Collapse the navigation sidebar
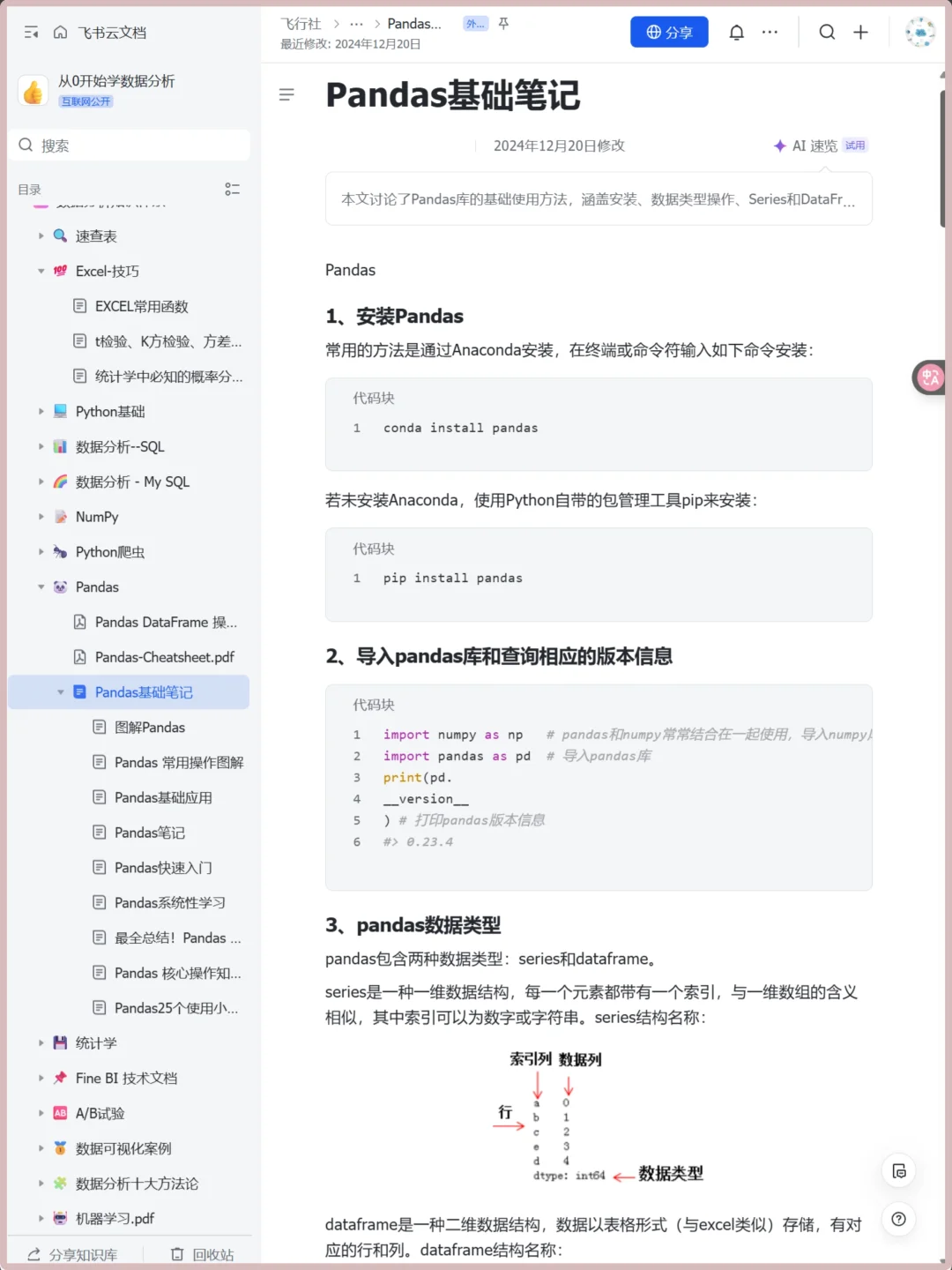Viewport: 952px width, 1270px height. click(x=31, y=32)
